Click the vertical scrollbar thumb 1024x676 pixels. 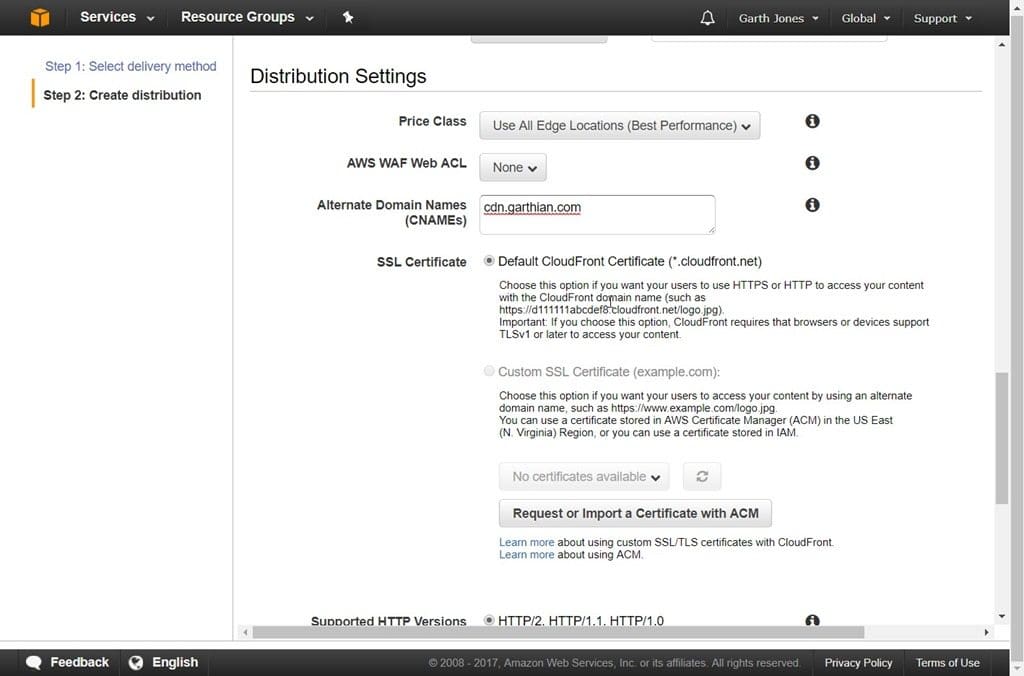1002,438
